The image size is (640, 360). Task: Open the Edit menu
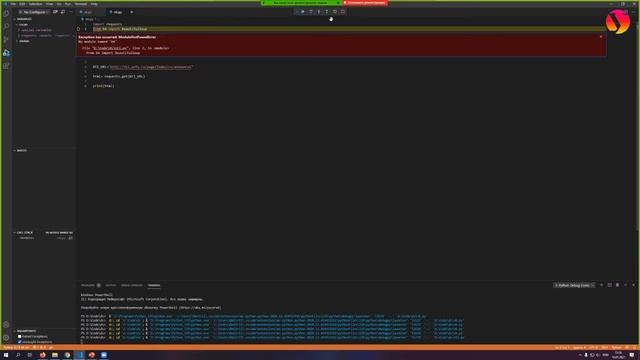22,4
